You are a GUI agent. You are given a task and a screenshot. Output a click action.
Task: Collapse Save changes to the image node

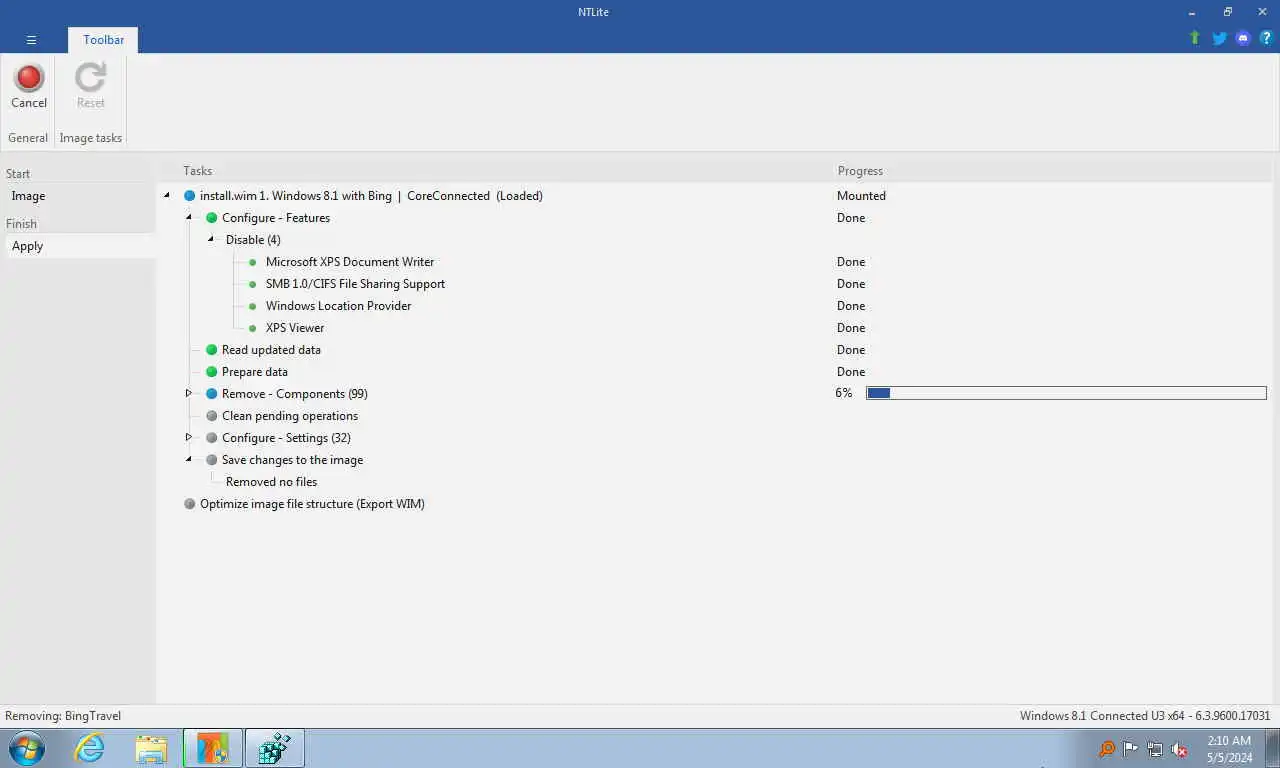click(x=189, y=460)
